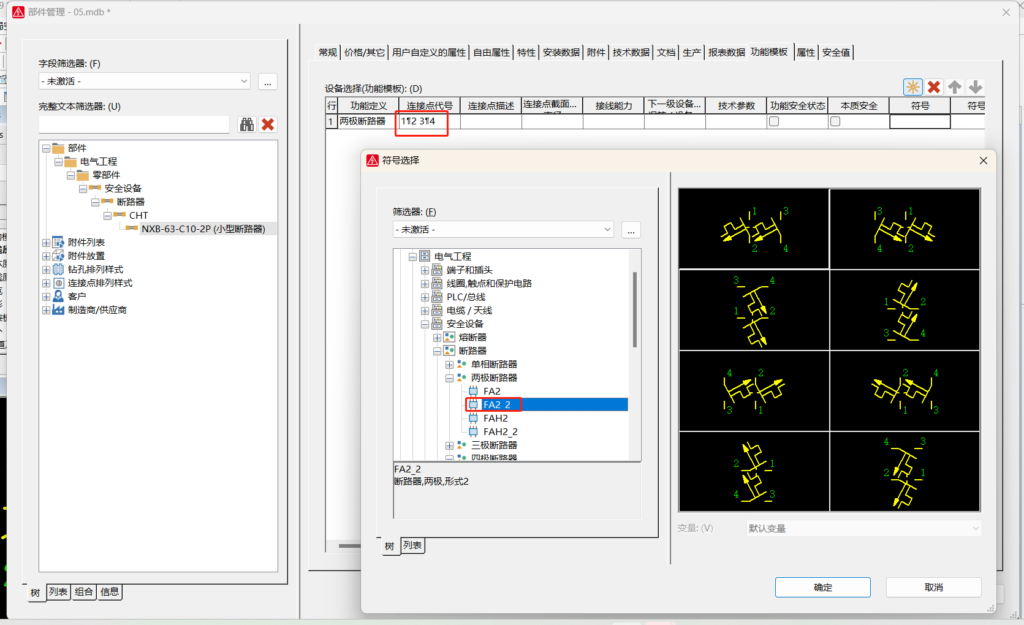Switch to 列表 tab in symbol dialog
Screen dimensions: 1024x625
[x=412, y=546]
